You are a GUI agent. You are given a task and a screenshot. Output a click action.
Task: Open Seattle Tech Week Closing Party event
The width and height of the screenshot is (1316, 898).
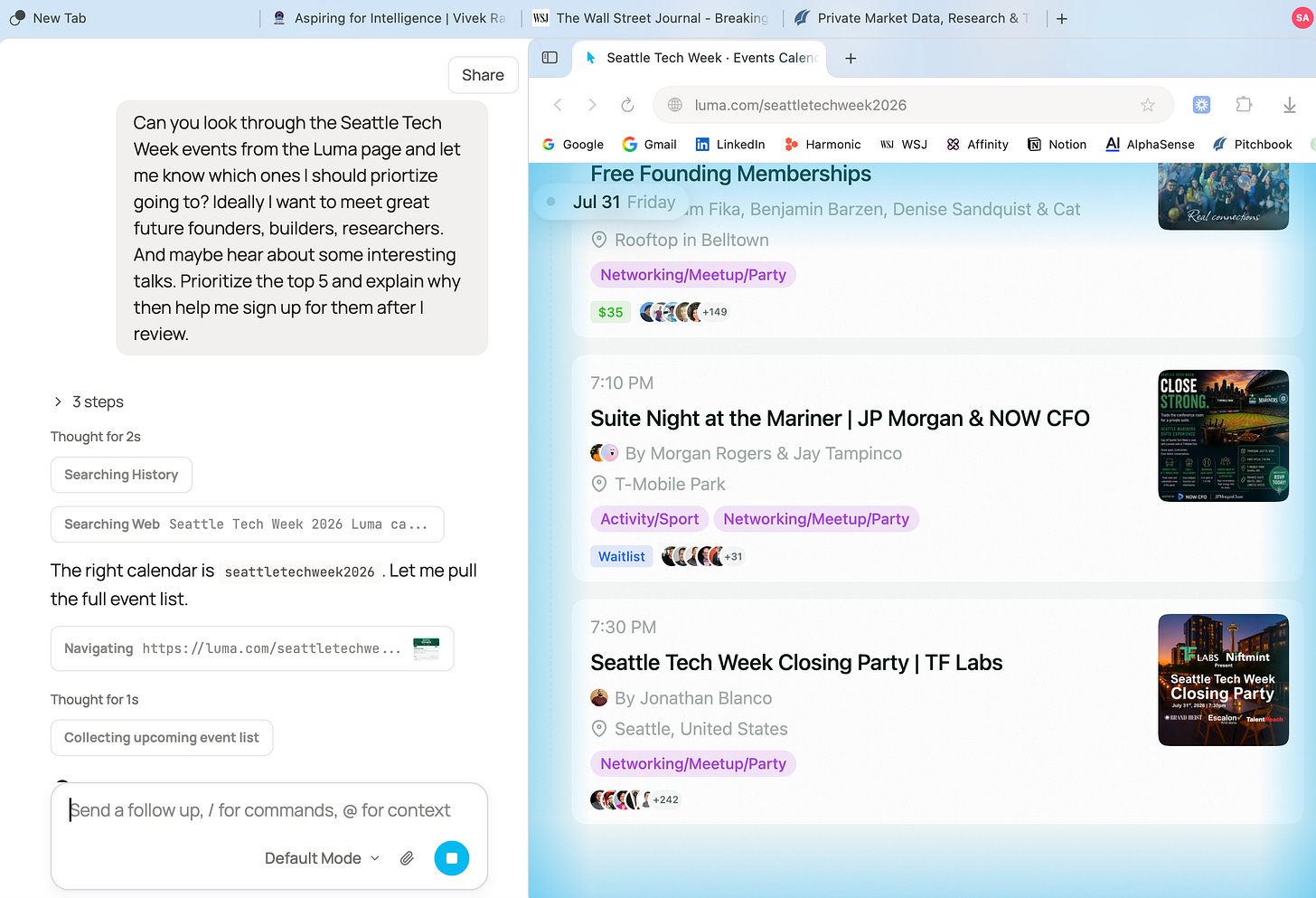click(796, 663)
